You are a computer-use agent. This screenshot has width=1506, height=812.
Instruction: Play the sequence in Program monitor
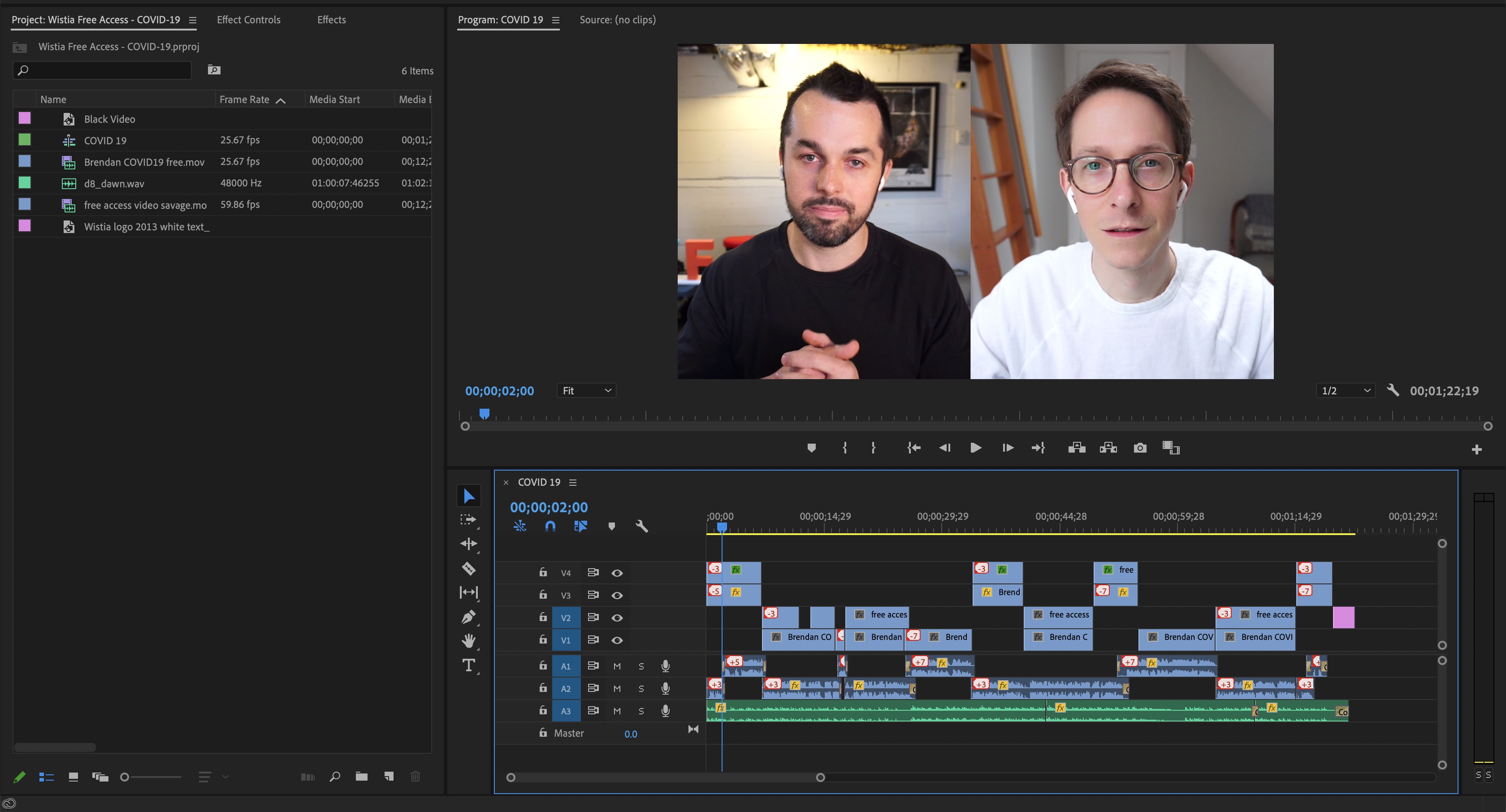pos(975,448)
